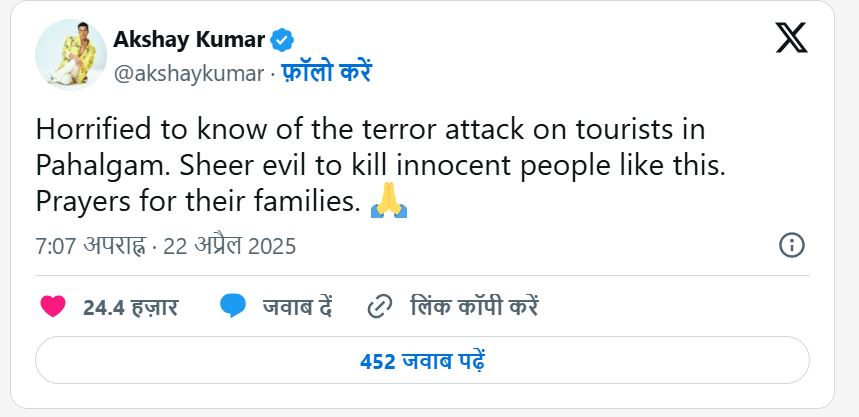This screenshot has height=417, width=859.
Task: Open the @akshaykumar handle link
Action: (x=189, y=73)
